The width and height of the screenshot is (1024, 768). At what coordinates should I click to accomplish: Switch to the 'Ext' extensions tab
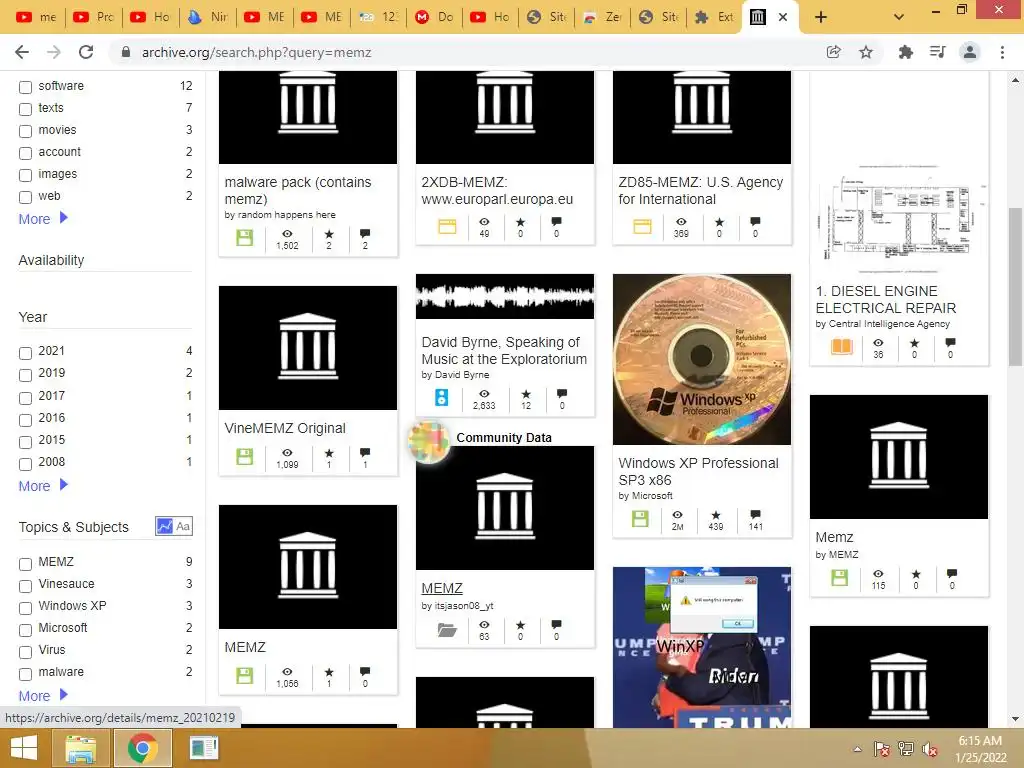click(x=714, y=17)
